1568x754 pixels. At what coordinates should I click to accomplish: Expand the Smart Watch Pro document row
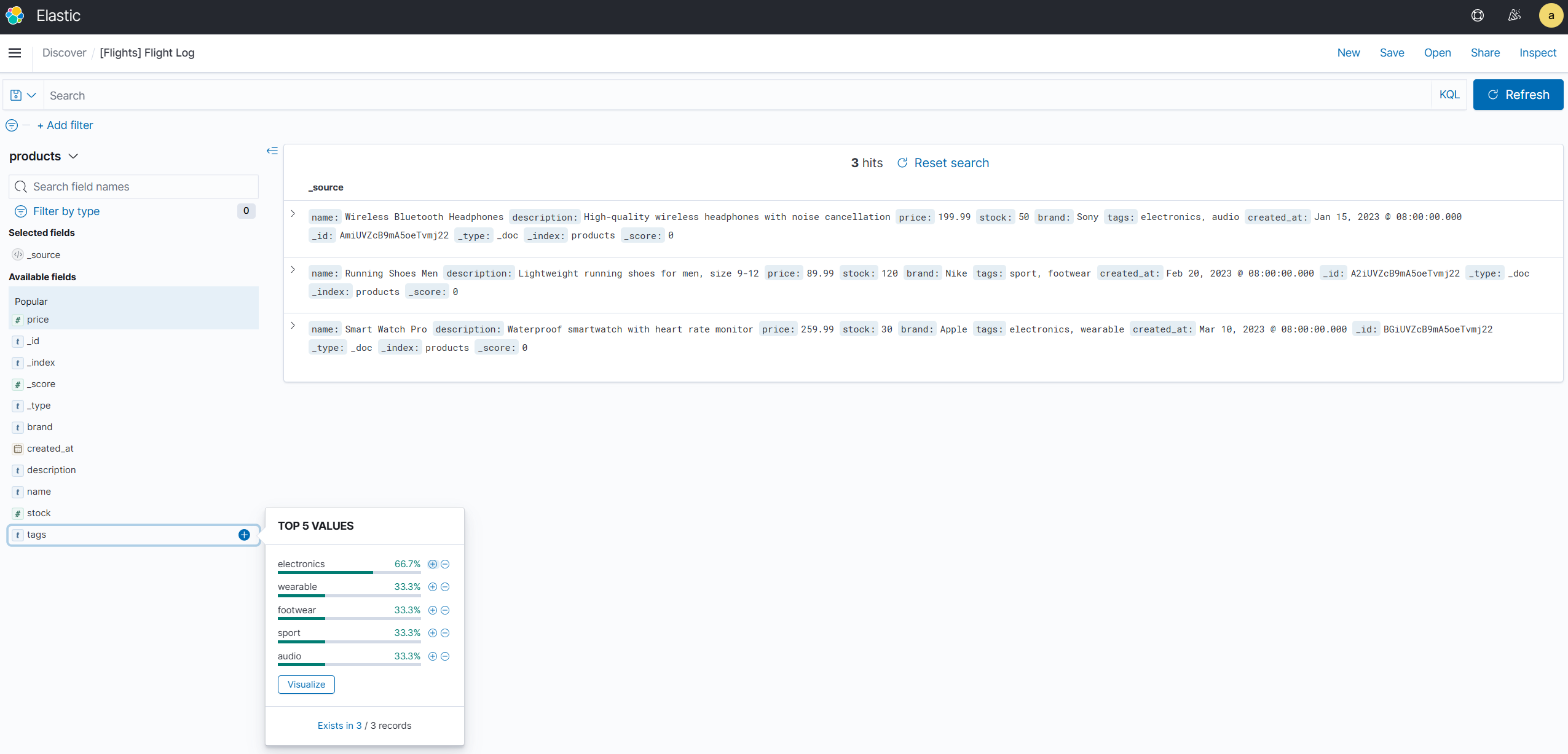[x=293, y=326]
